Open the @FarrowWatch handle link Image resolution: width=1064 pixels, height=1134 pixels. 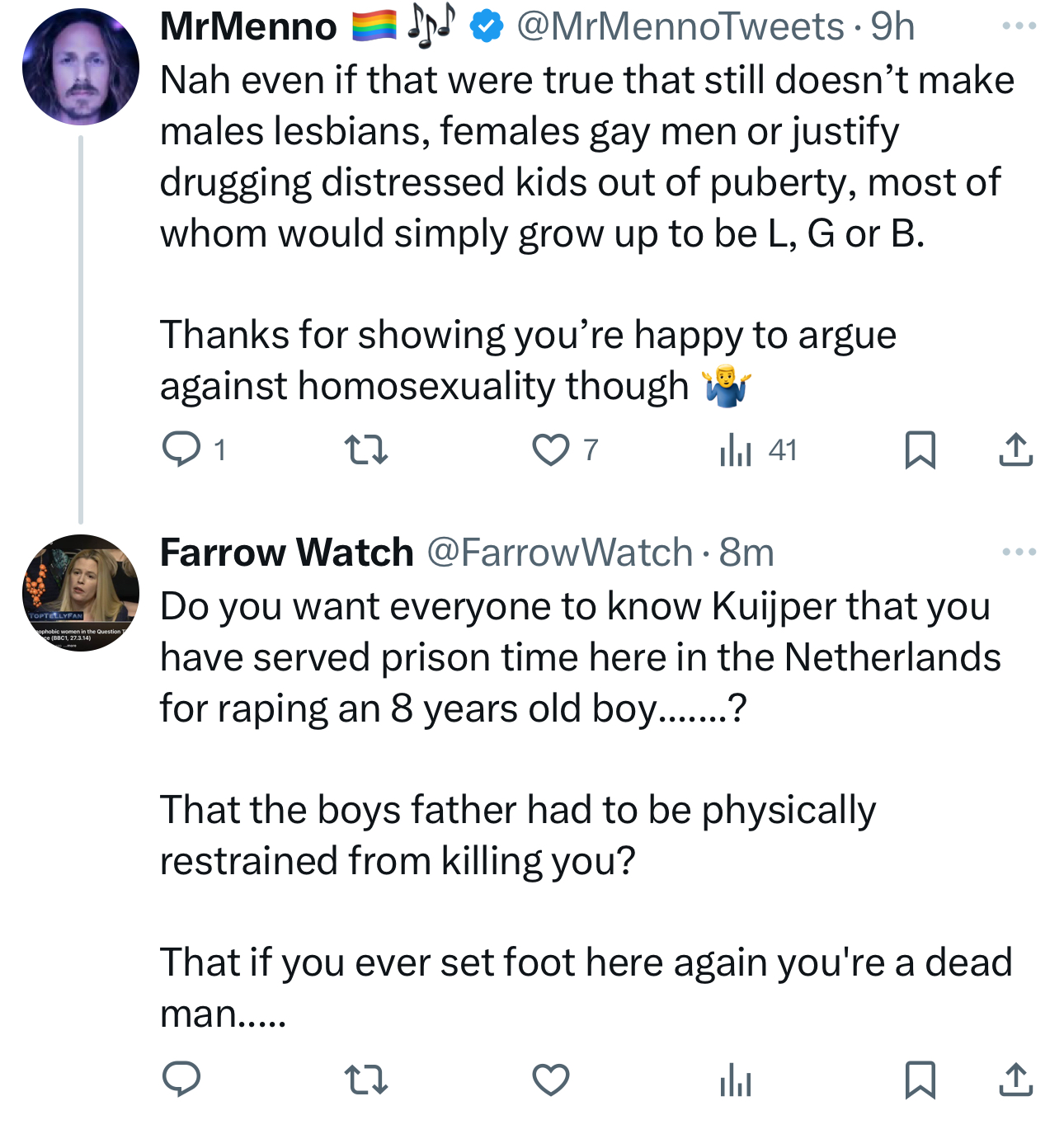[x=559, y=553]
